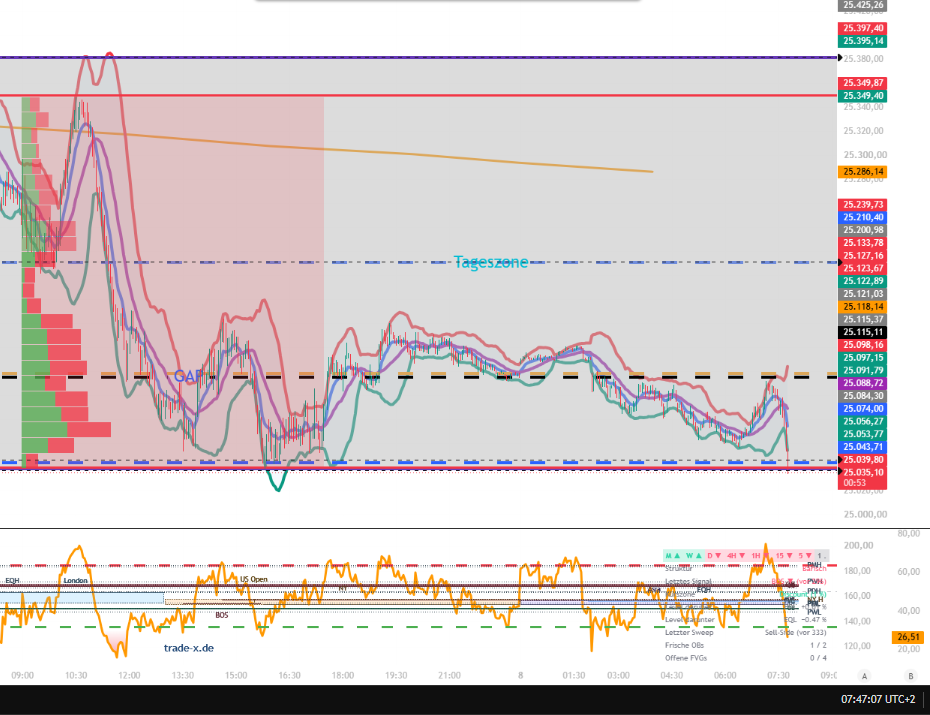Image resolution: width=930 pixels, height=715 pixels.
Task: Click the US Open session label
Action: (x=254, y=579)
